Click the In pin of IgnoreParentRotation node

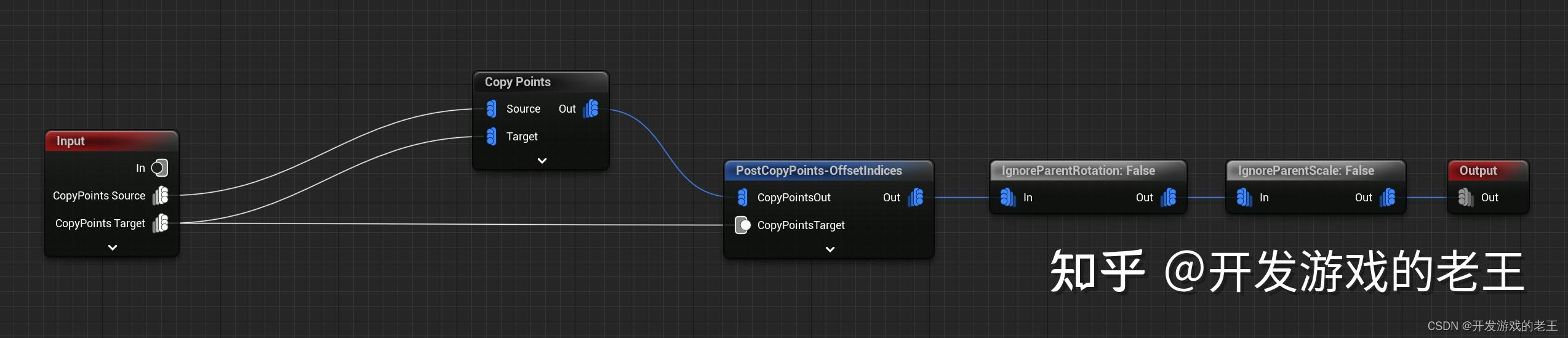coord(1007,198)
